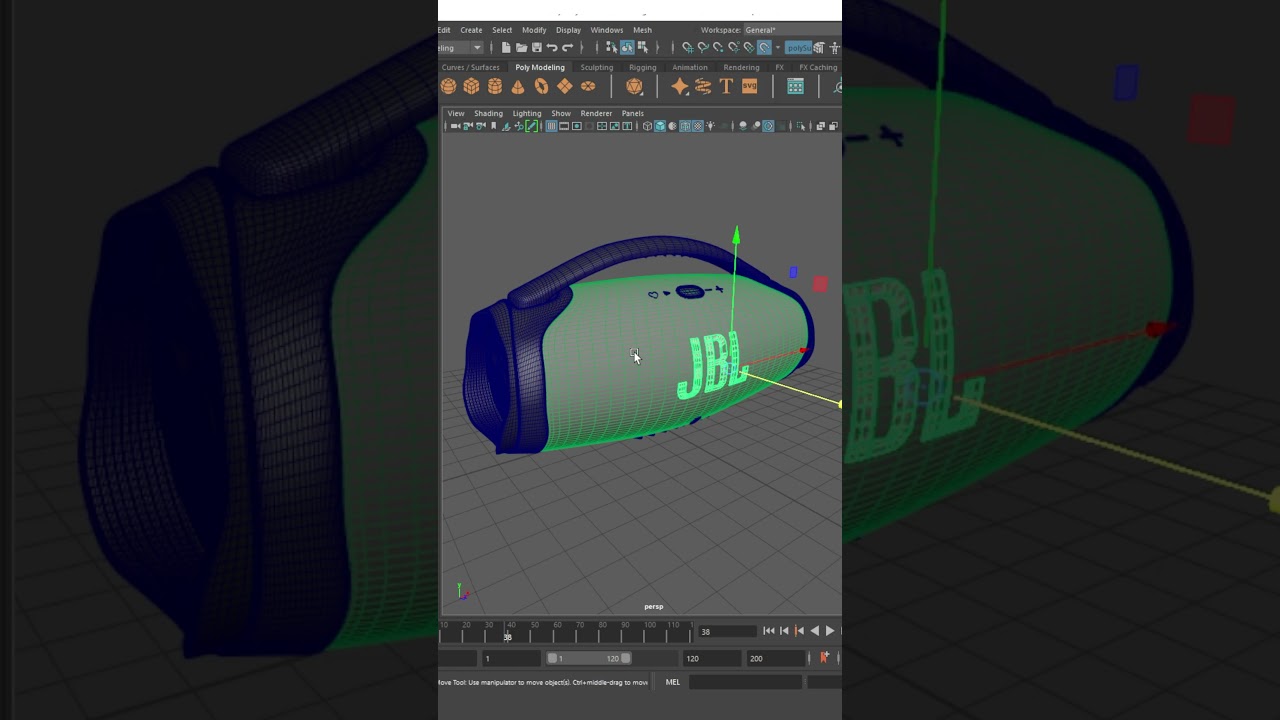Toggle viewport grid display icon
Screen dimensions: 1280x720
[x=551, y=126]
